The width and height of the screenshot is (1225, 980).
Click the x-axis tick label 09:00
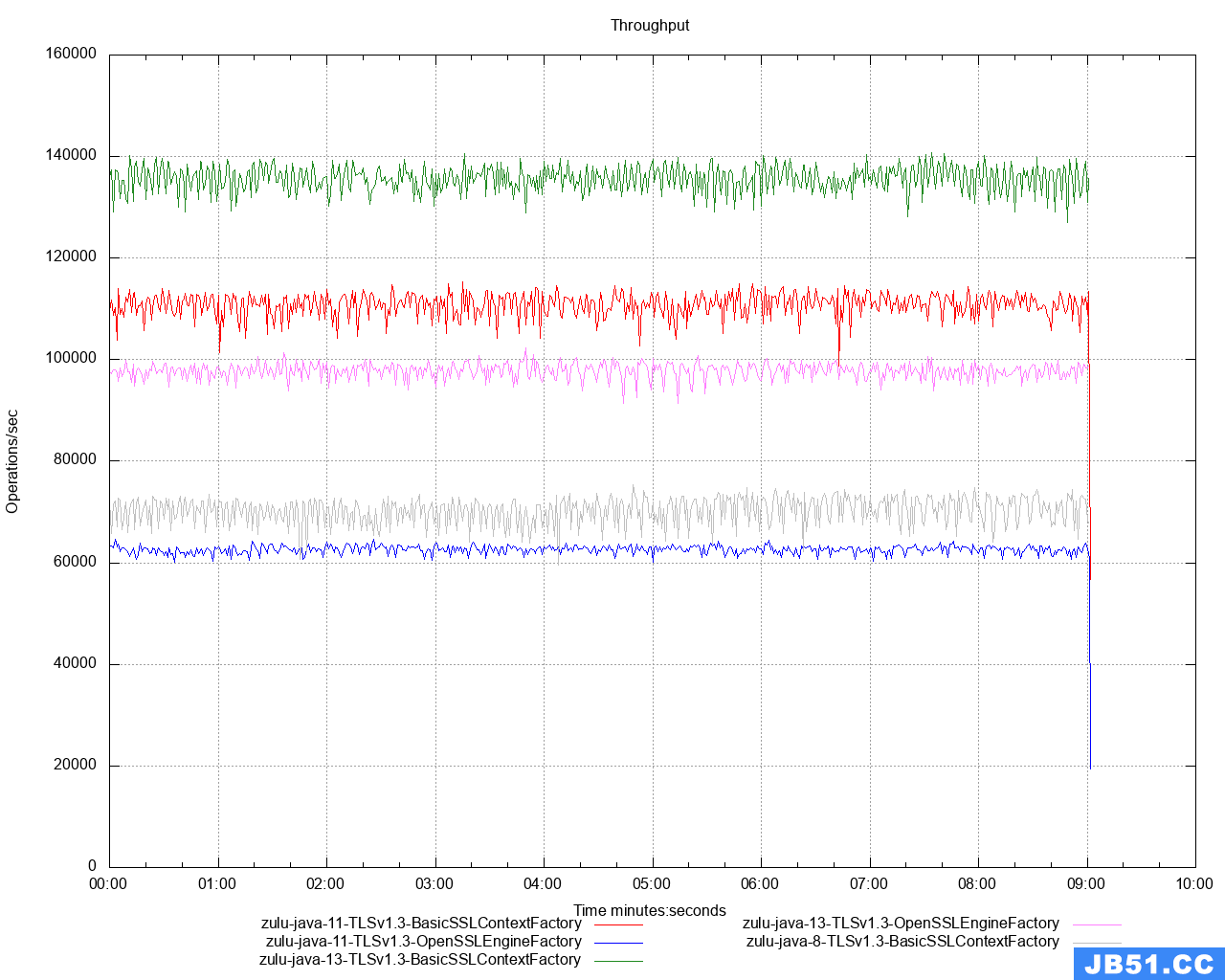click(1086, 884)
